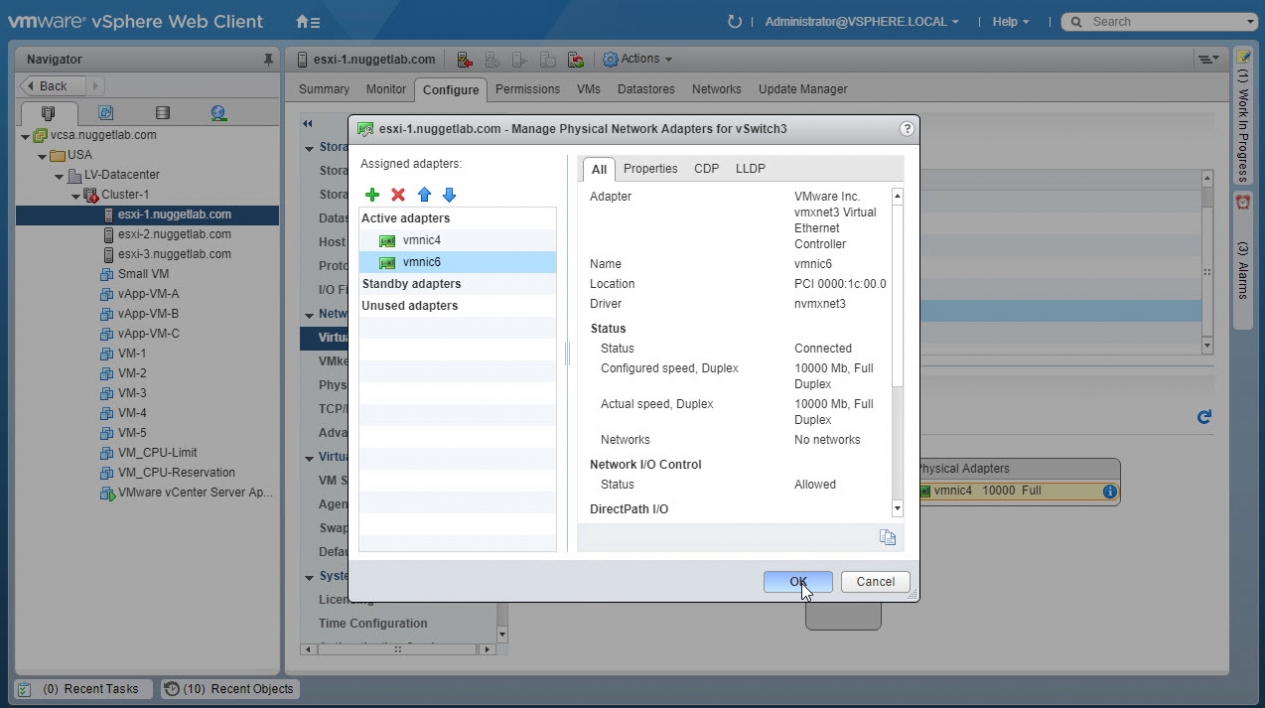Switch to the LLDP tab

pyautogui.click(x=750, y=169)
